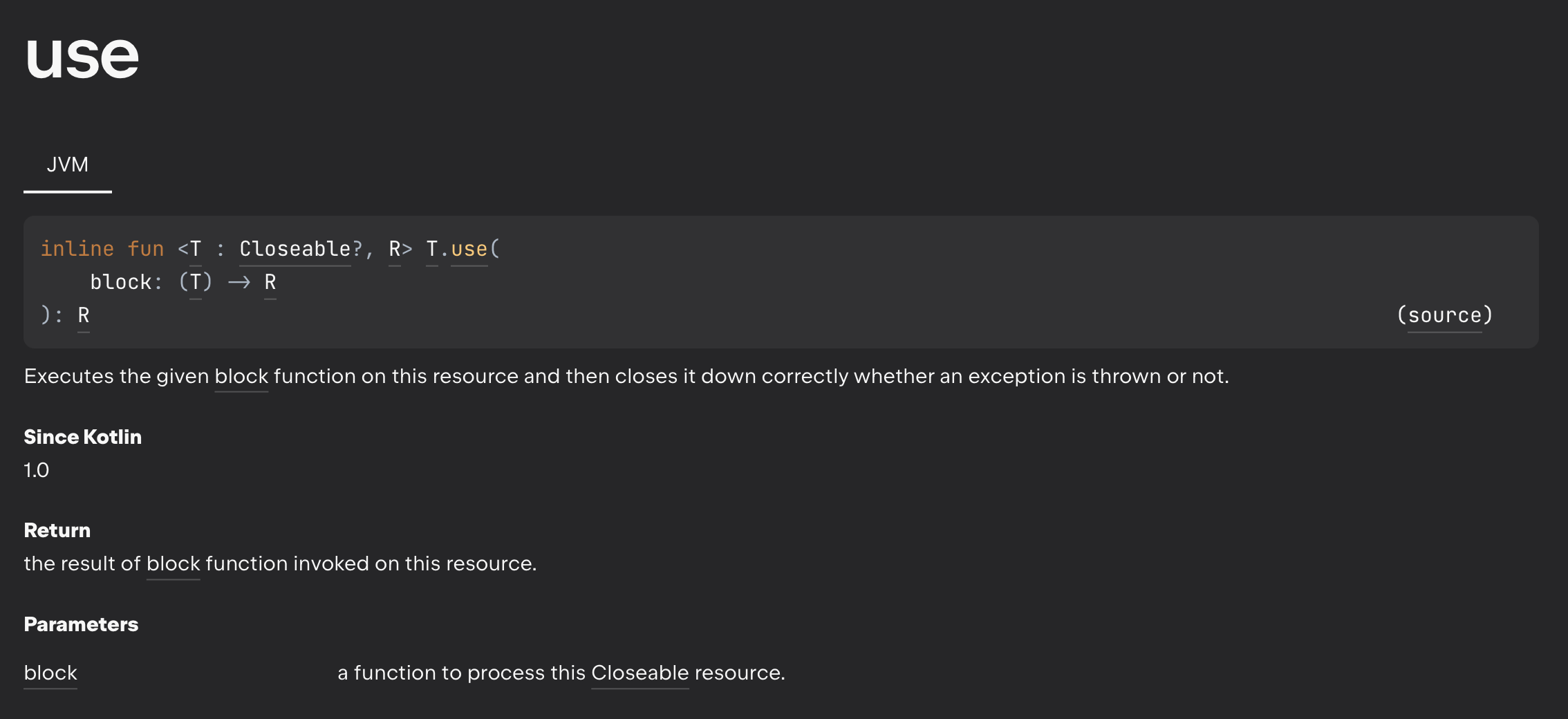
Task: Click type parameter T after 'fun <'
Action: coord(196,249)
